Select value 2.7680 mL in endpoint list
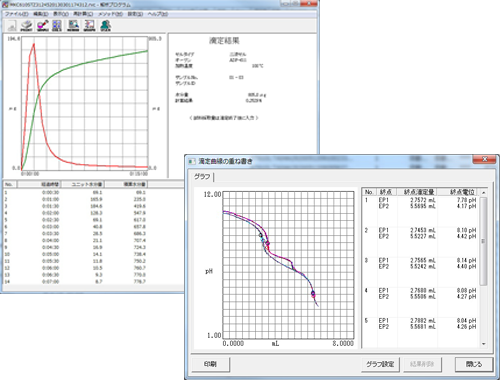The image size is (500, 380). [423, 291]
